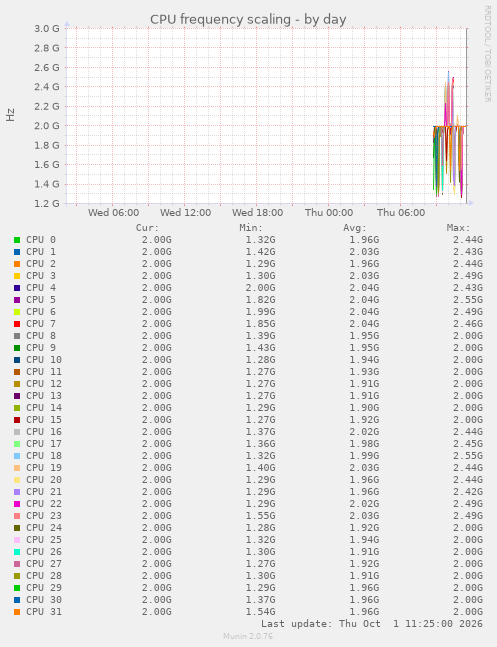Viewport: 497px width, 647px height.
Task: Click CPU 1 avg value 2.03G
Action: point(364,252)
